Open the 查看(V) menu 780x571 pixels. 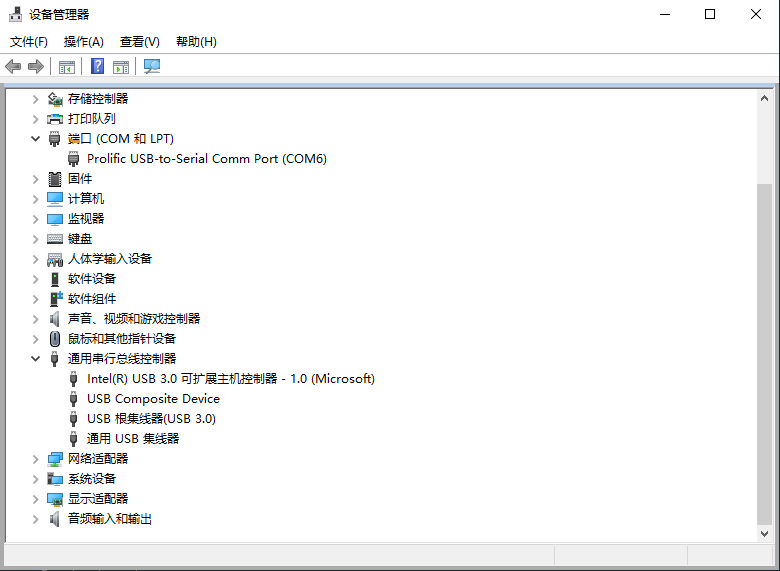(x=139, y=42)
